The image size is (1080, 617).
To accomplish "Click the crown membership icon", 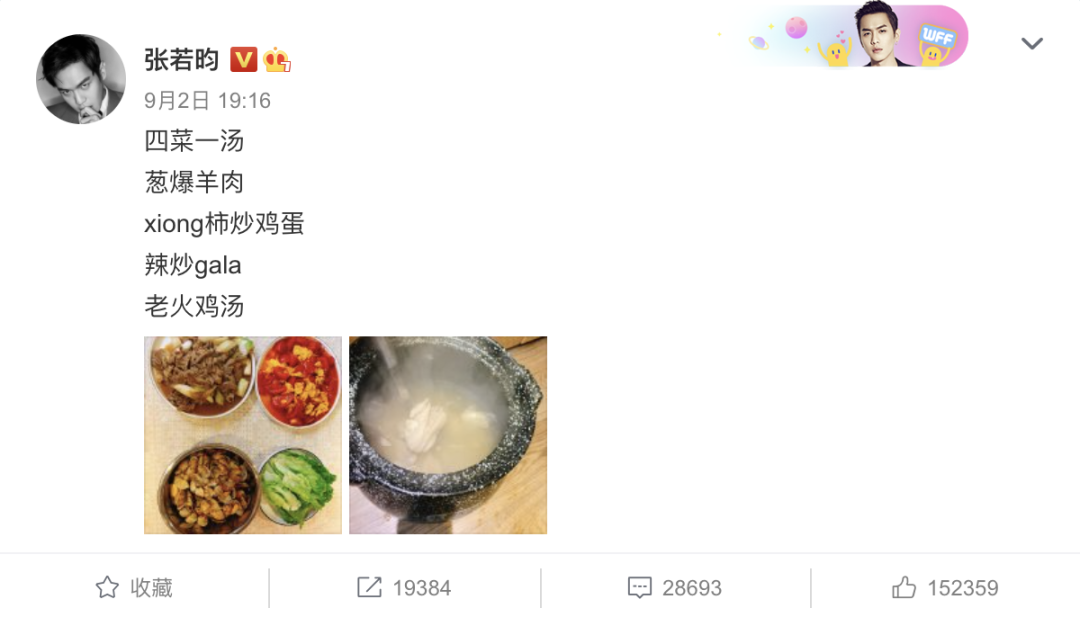I will click(x=277, y=60).
